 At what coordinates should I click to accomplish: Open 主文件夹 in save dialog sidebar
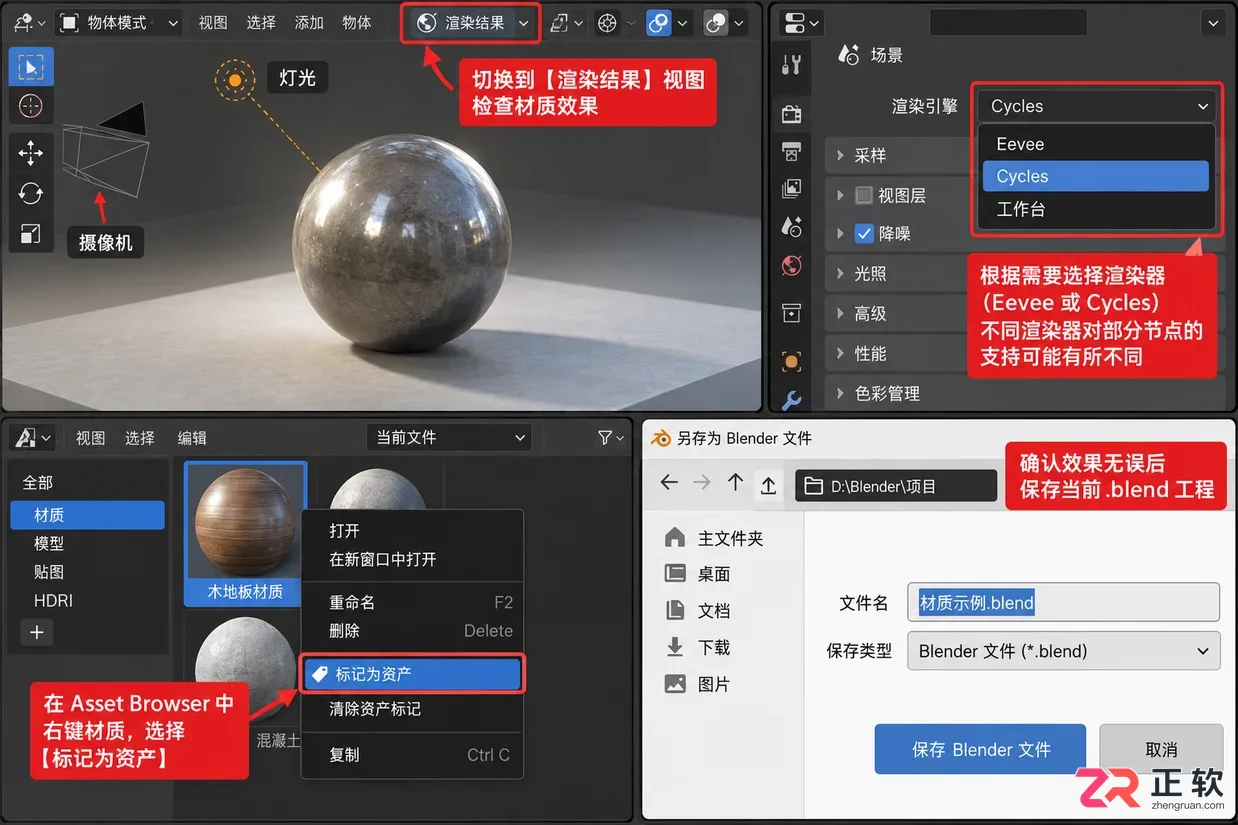(713, 538)
